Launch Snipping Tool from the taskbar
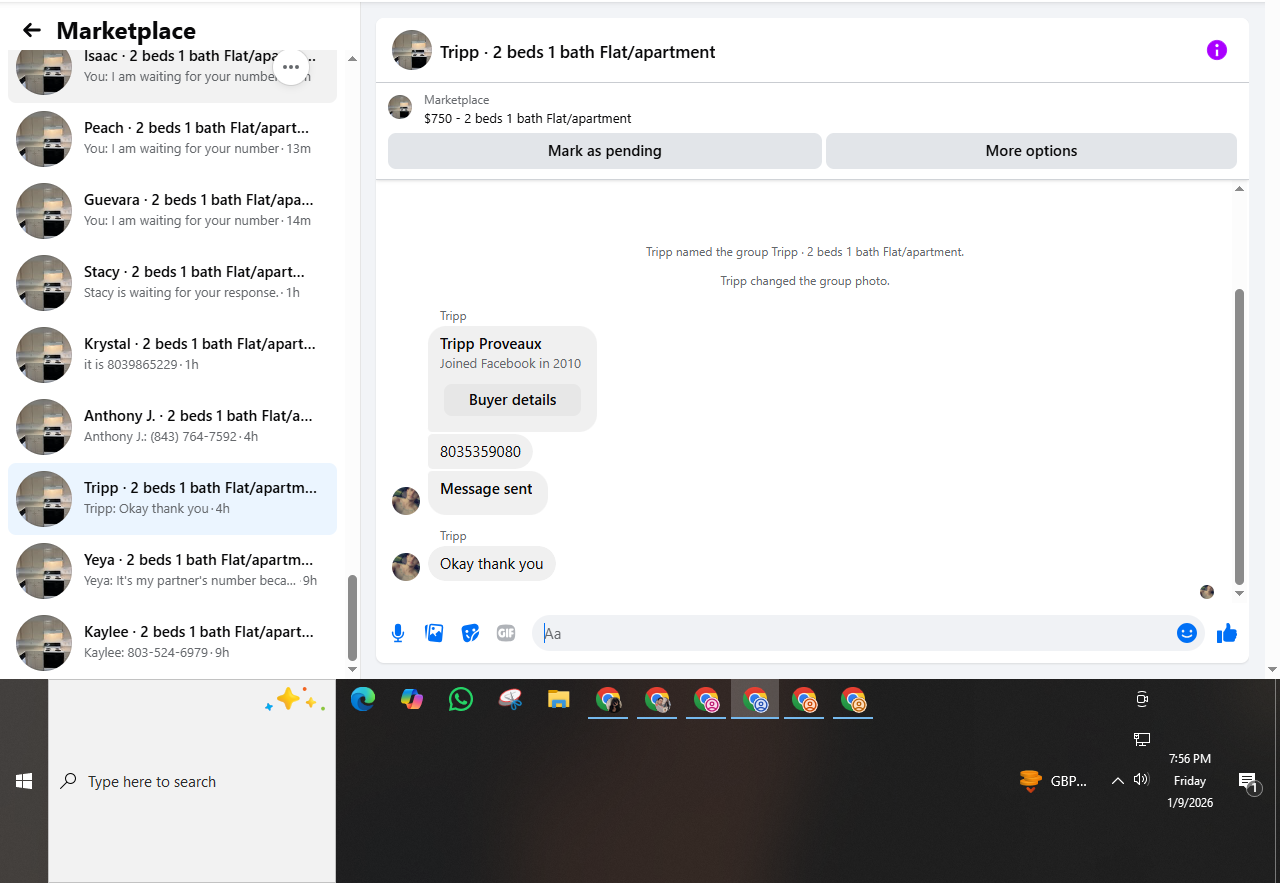 coord(510,700)
